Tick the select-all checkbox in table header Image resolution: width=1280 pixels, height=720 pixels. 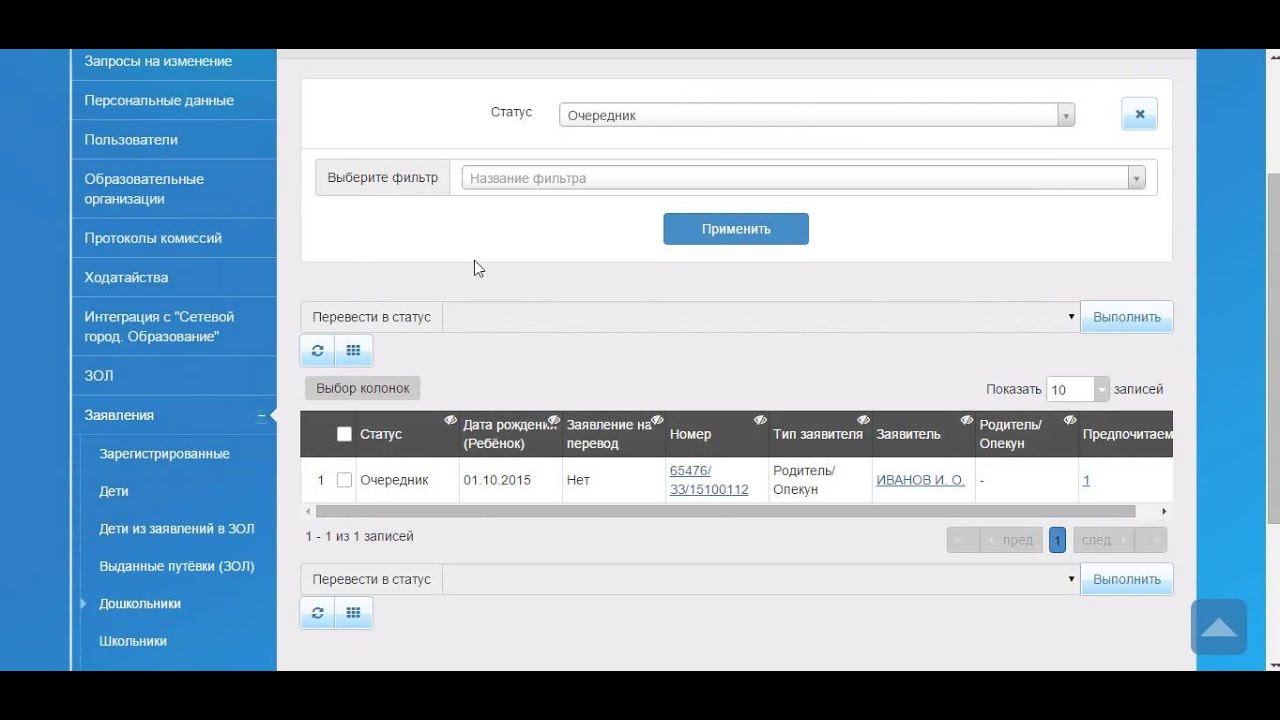coord(344,434)
